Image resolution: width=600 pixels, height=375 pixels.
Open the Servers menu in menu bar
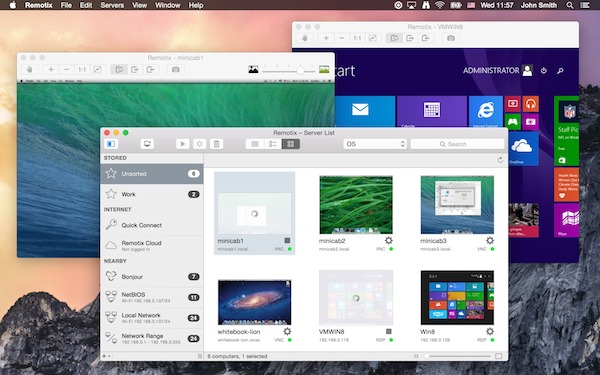(x=112, y=5)
